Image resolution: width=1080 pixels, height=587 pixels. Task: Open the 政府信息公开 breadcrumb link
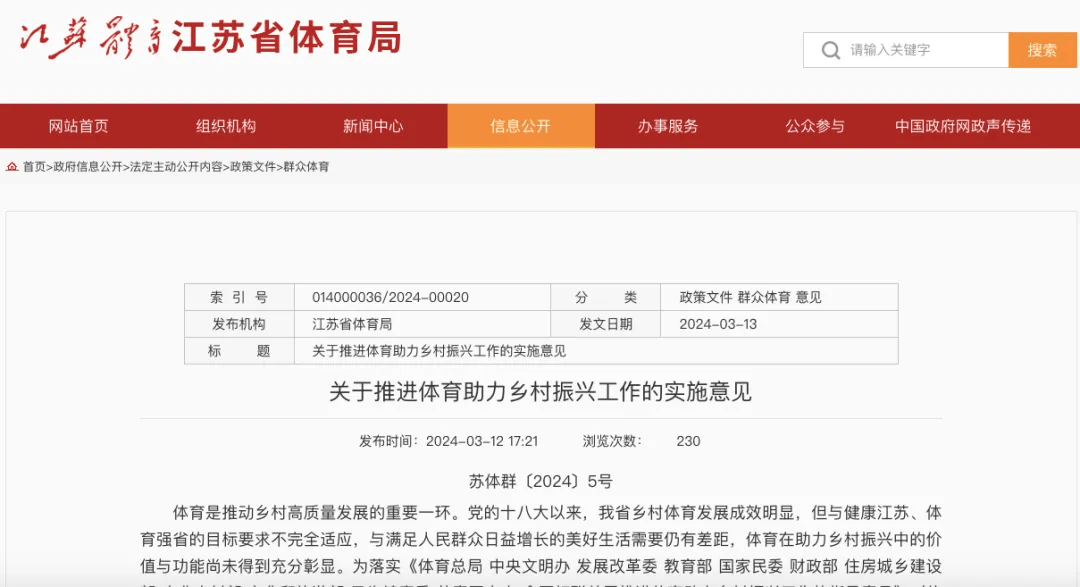(x=87, y=167)
